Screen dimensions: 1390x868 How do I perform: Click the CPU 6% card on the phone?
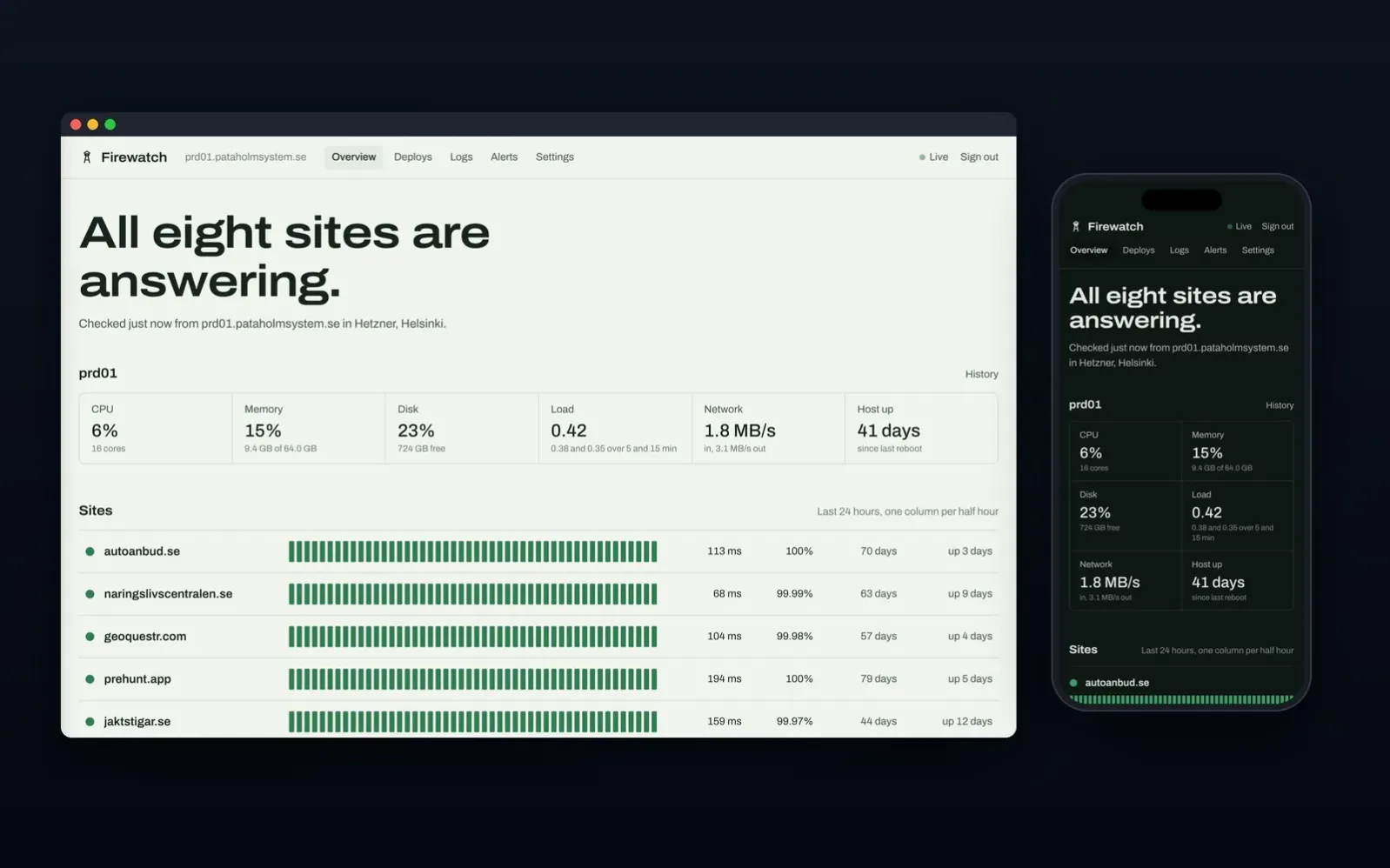click(1126, 451)
